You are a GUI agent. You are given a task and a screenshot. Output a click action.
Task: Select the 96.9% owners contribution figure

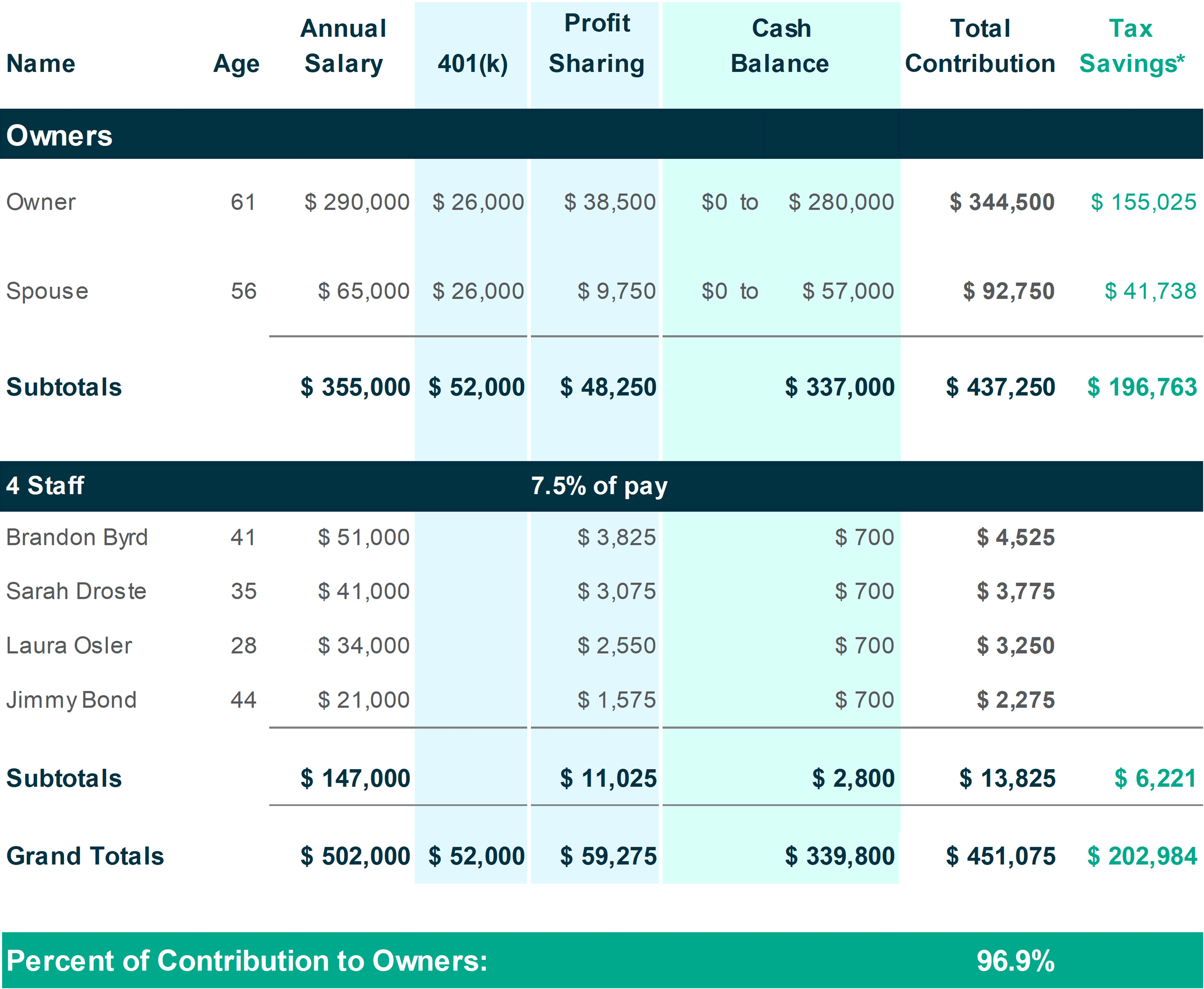[x=1015, y=961]
